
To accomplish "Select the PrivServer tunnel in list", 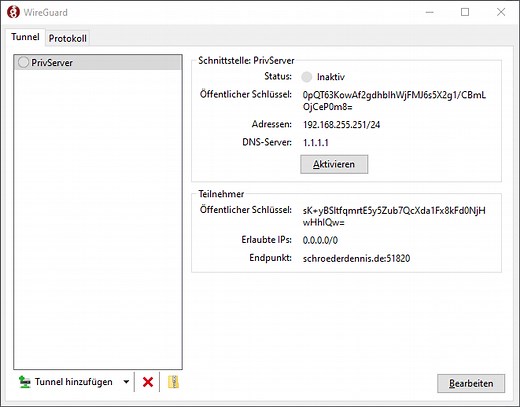I will click(98, 62).
